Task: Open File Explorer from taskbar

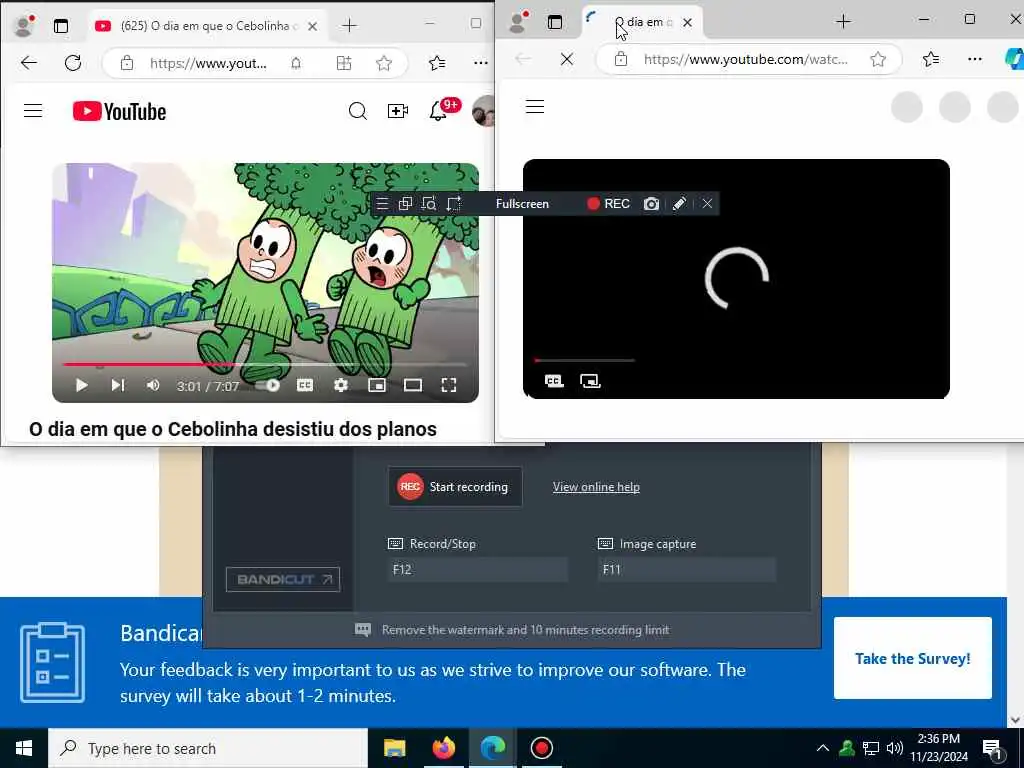Action: click(x=394, y=748)
